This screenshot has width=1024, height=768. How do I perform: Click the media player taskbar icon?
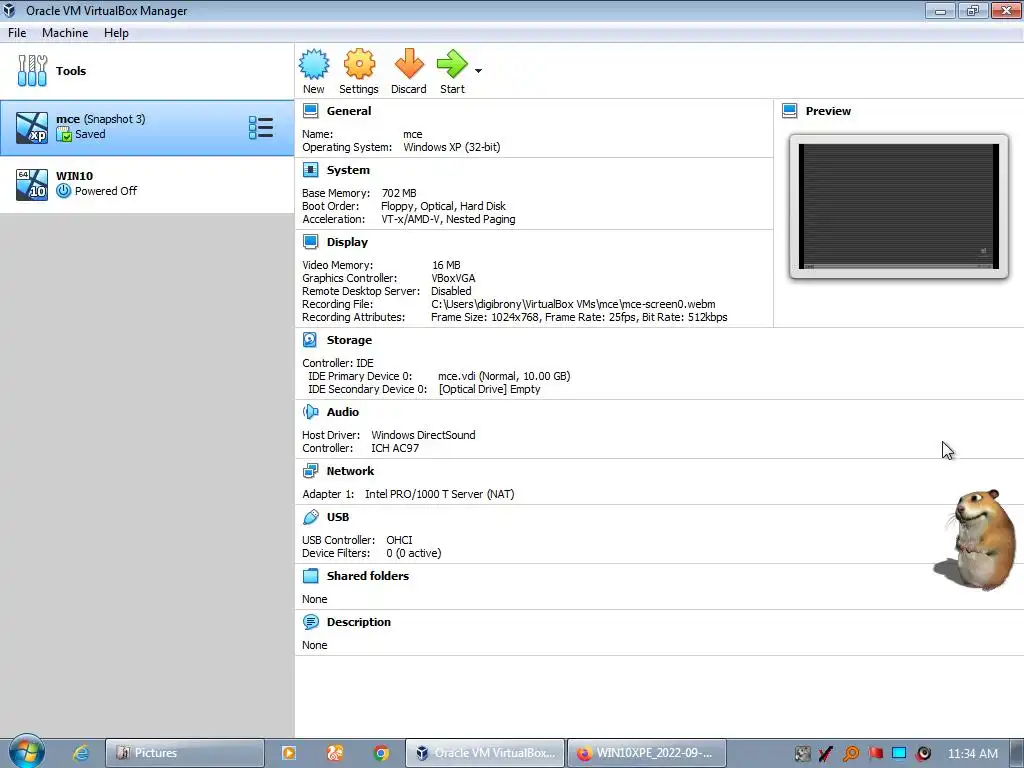289,753
